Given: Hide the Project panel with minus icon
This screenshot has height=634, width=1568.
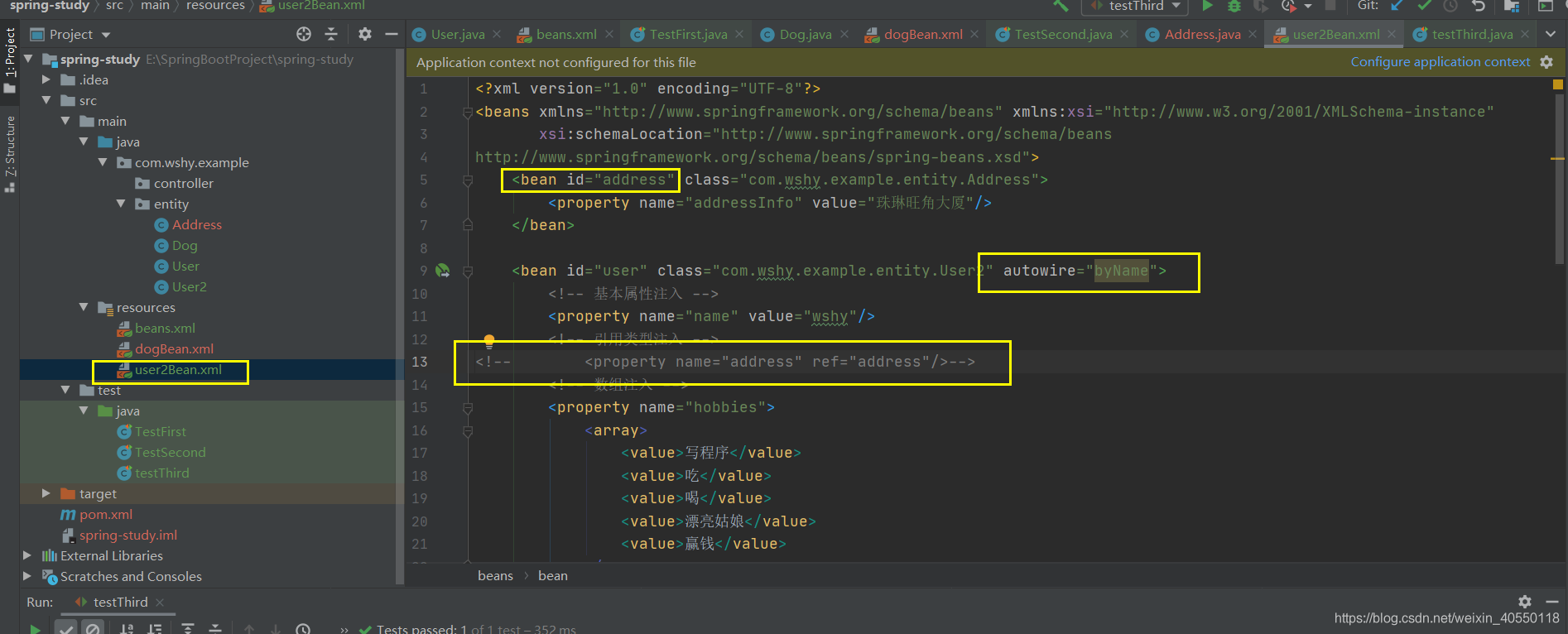Looking at the screenshot, I should pos(392,34).
